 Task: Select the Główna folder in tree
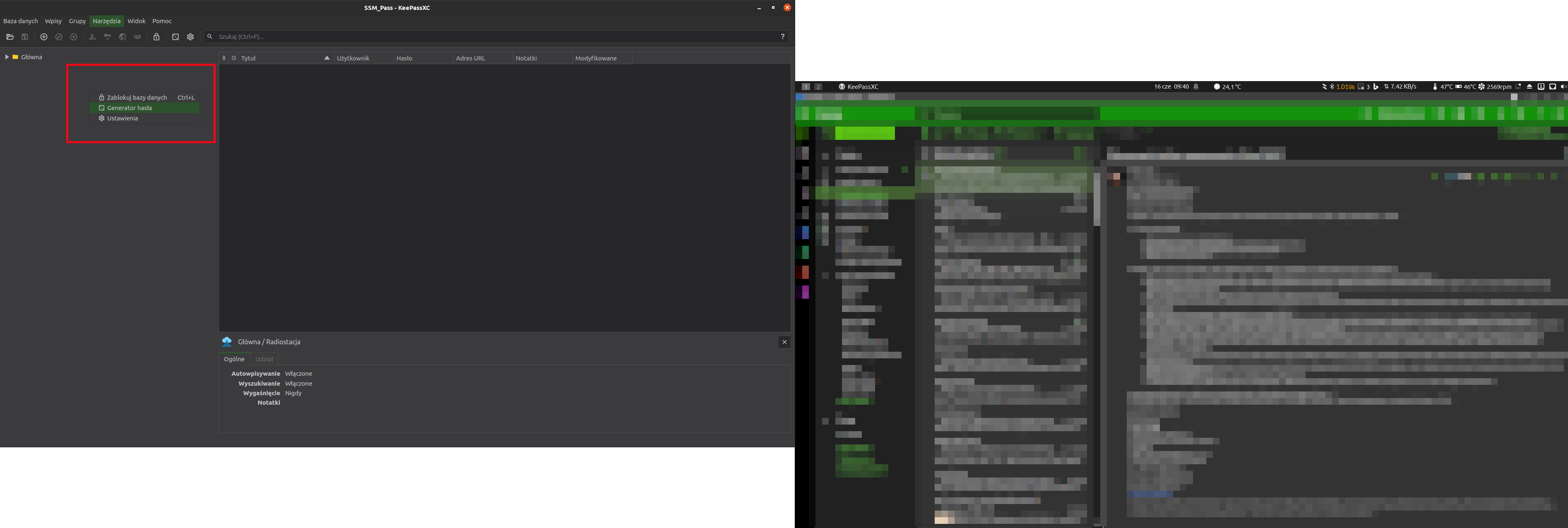coord(27,57)
